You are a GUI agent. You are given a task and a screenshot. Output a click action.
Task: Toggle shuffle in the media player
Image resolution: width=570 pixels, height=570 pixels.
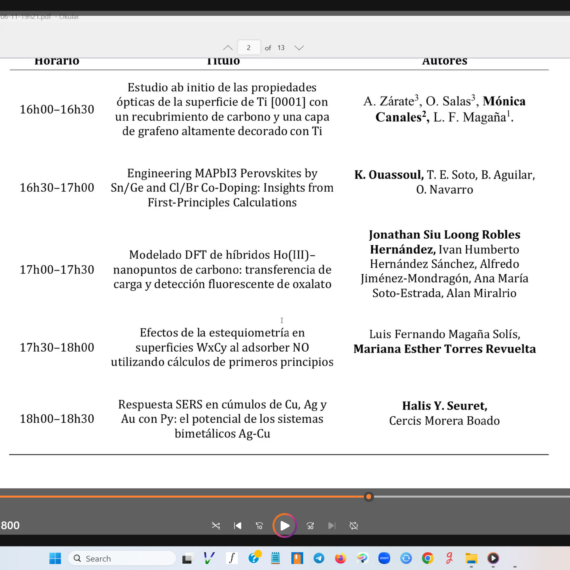coord(216,526)
